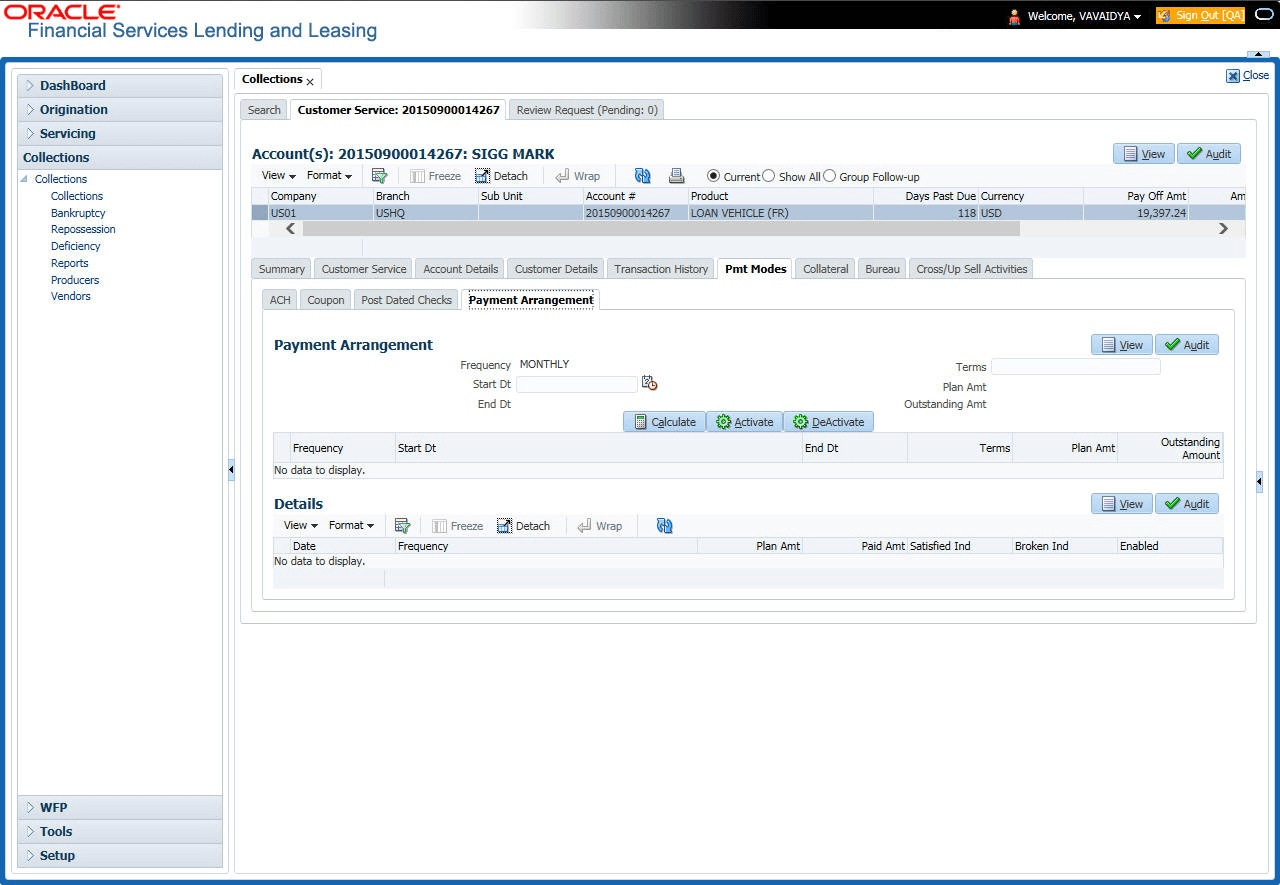Click the refresh icon in Details toolbar
This screenshot has width=1280, height=885.
[x=664, y=526]
